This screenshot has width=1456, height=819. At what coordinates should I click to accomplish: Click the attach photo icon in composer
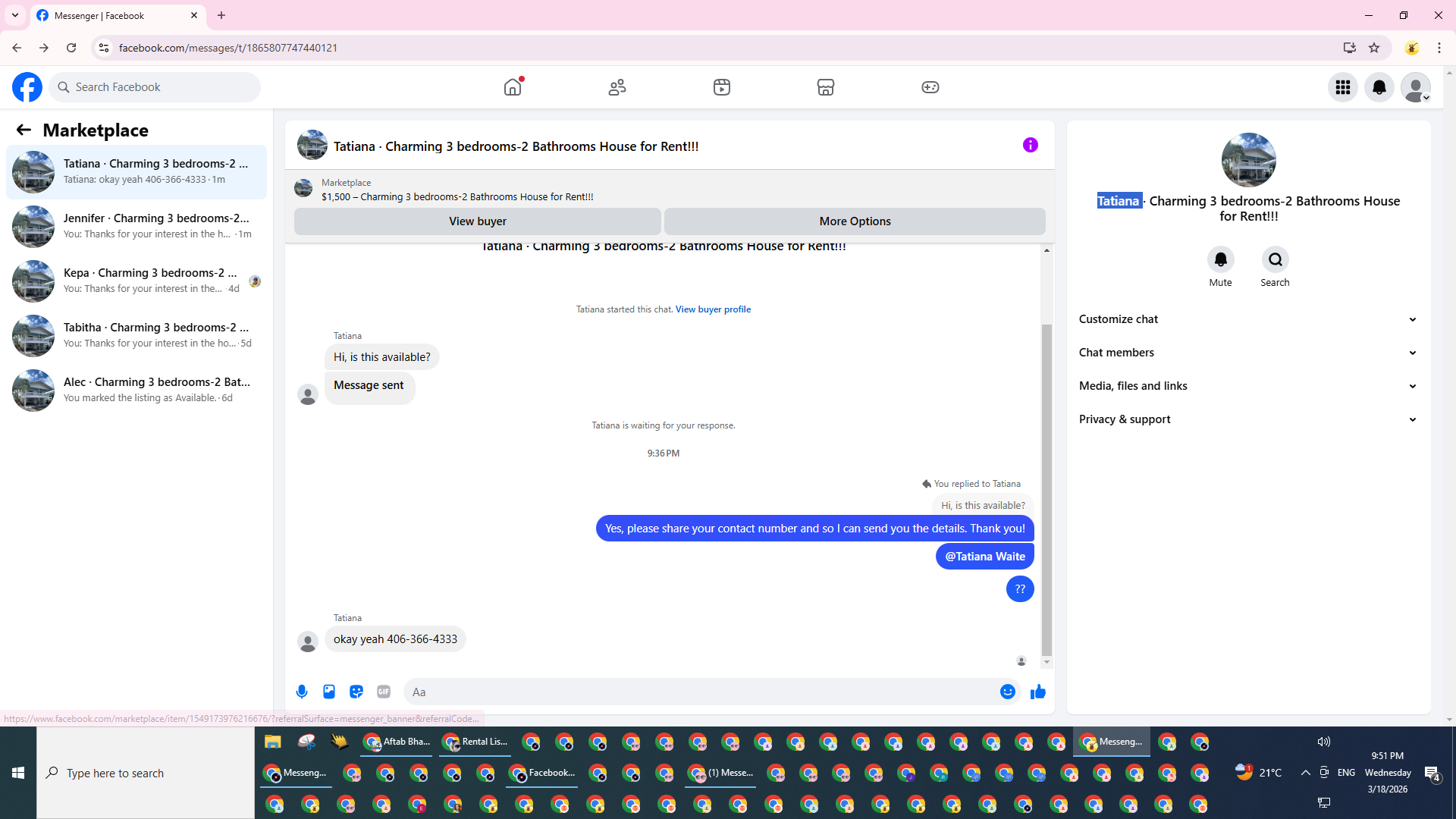coord(329,692)
